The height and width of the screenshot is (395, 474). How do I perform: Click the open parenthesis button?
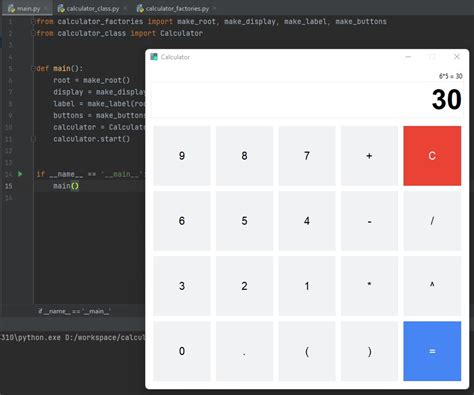(x=307, y=351)
